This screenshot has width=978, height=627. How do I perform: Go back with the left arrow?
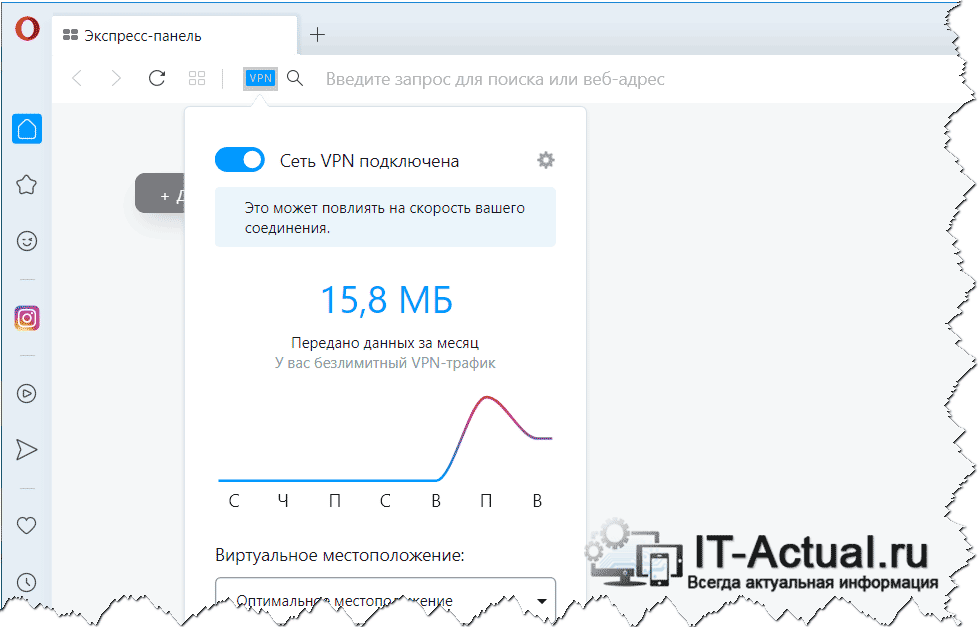click(x=77, y=79)
